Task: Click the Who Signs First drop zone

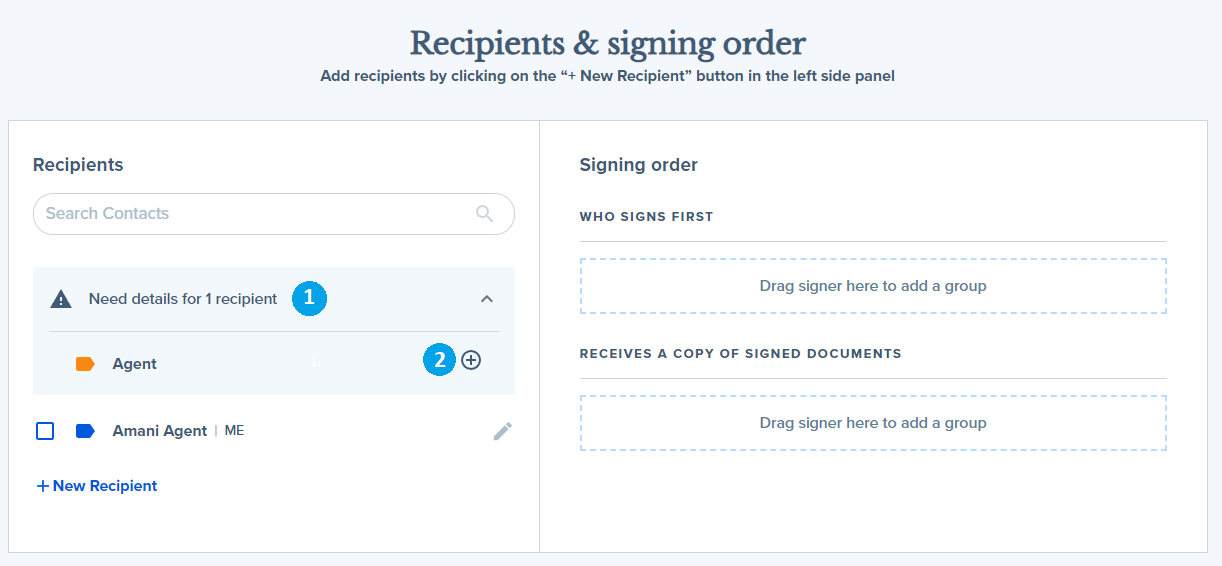Action: pyautogui.click(x=873, y=286)
